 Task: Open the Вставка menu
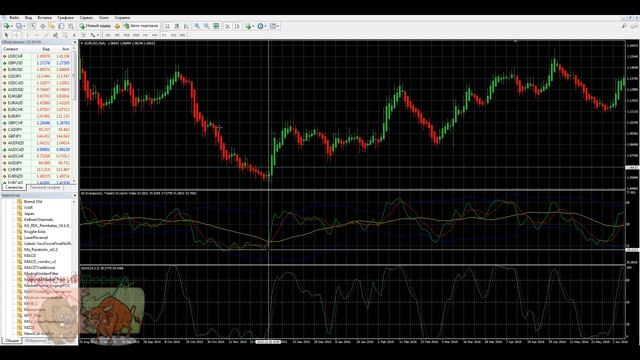[44, 18]
